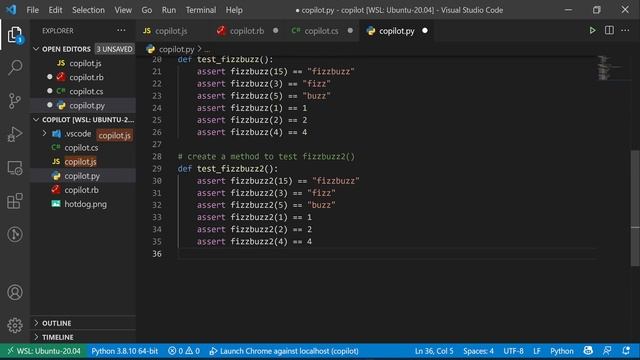The height and width of the screenshot is (360, 640).
Task: Open the Run menu
Action: click(169, 10)
